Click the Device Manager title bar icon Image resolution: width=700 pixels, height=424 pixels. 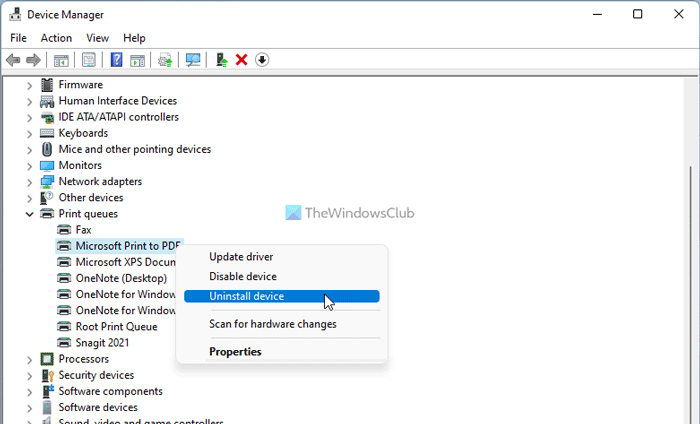[15, 14]
